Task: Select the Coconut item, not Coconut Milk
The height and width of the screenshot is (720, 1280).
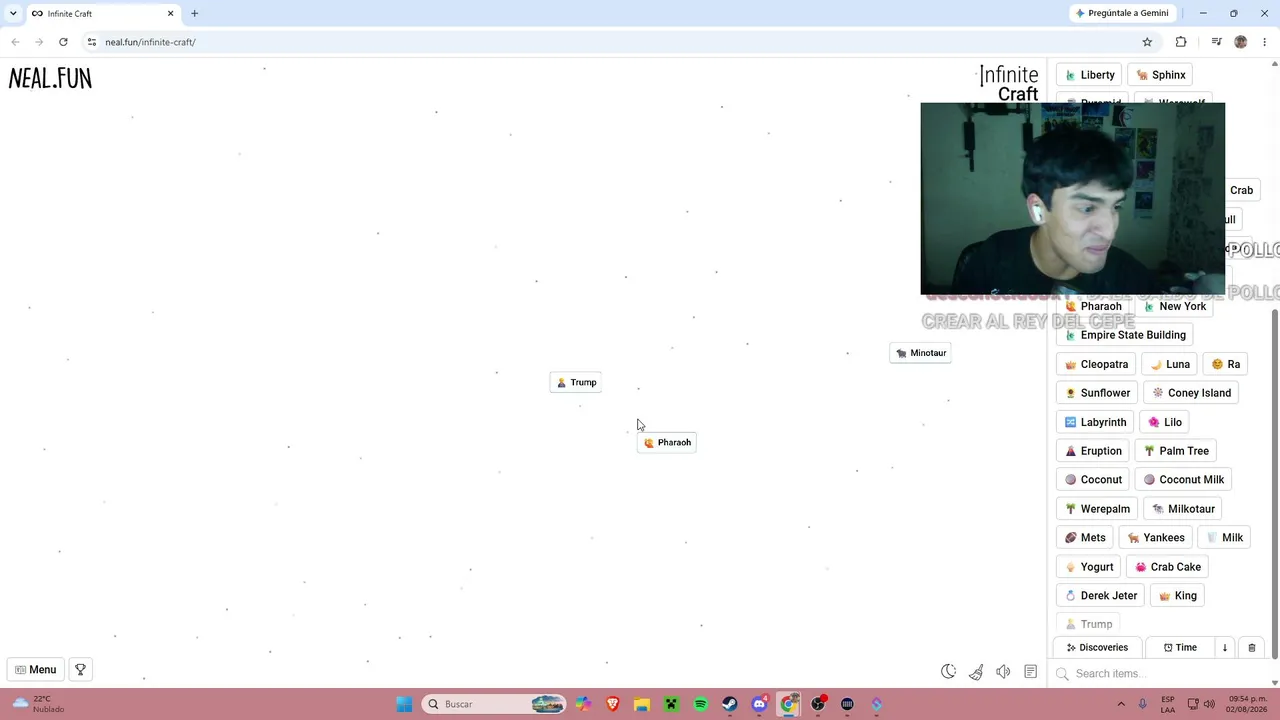Action: click(1093, 480)
